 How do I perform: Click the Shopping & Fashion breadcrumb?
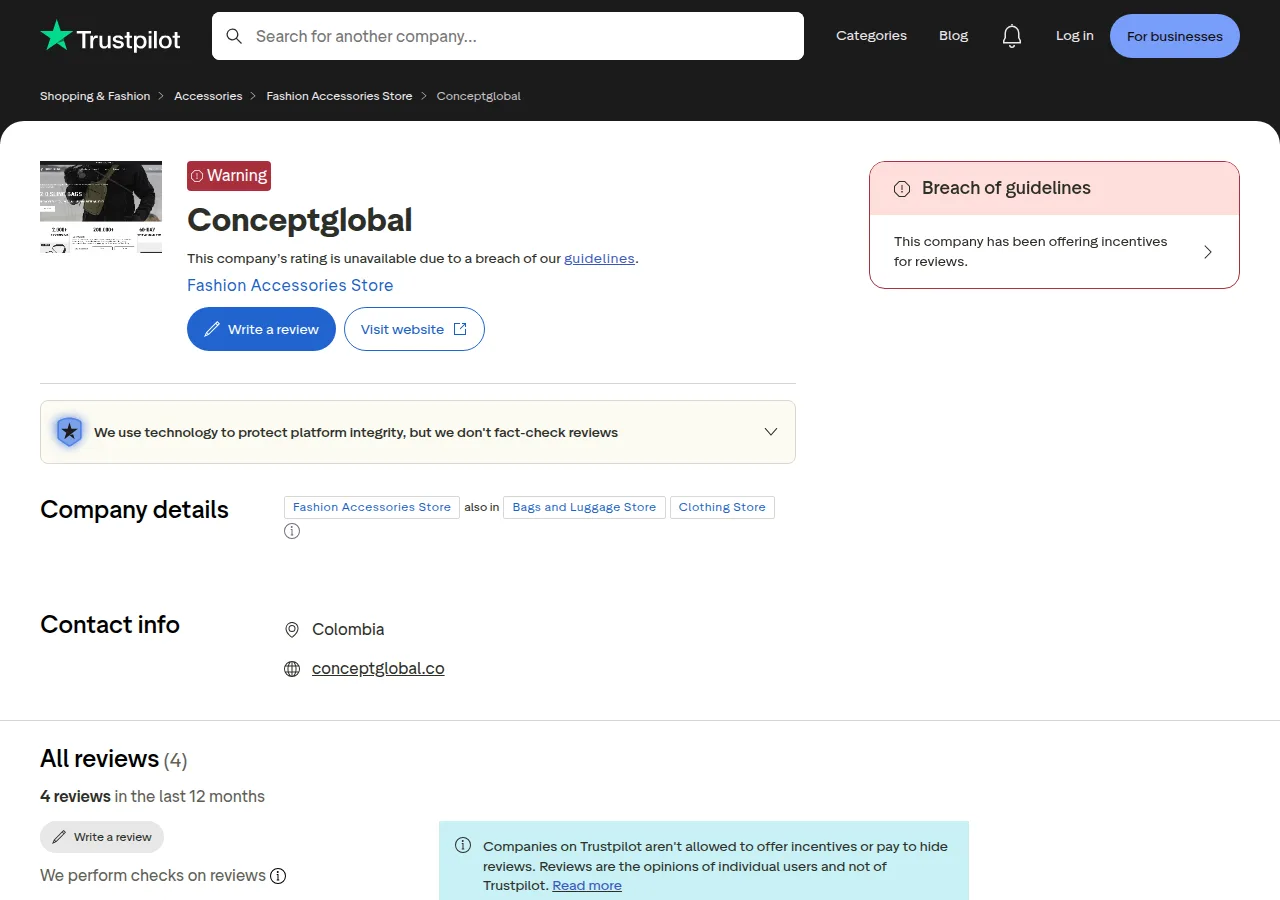[x=95, y=96]
